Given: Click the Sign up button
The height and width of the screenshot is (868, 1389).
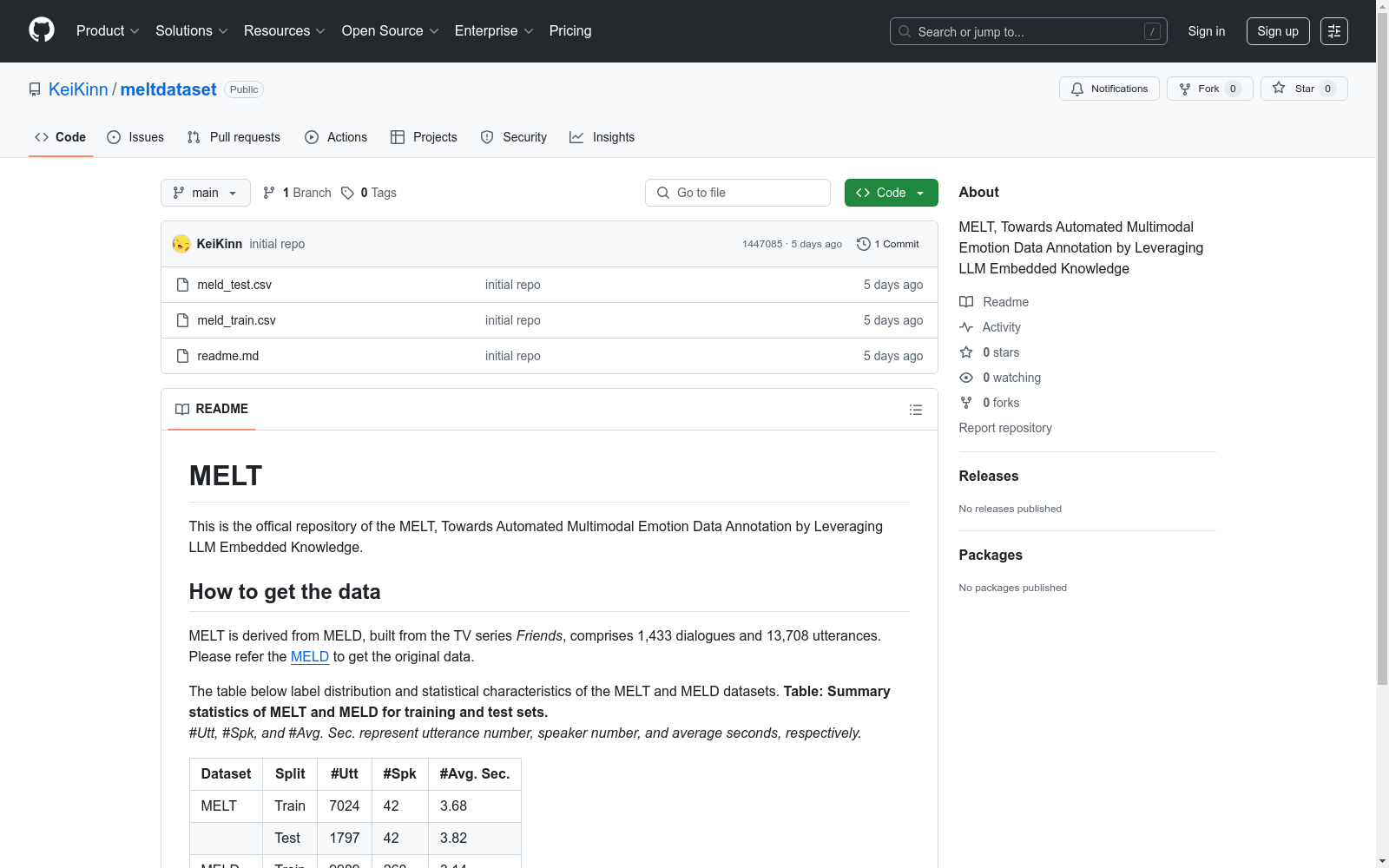Looking at the screenshot, I should (x=1278, y=31).
